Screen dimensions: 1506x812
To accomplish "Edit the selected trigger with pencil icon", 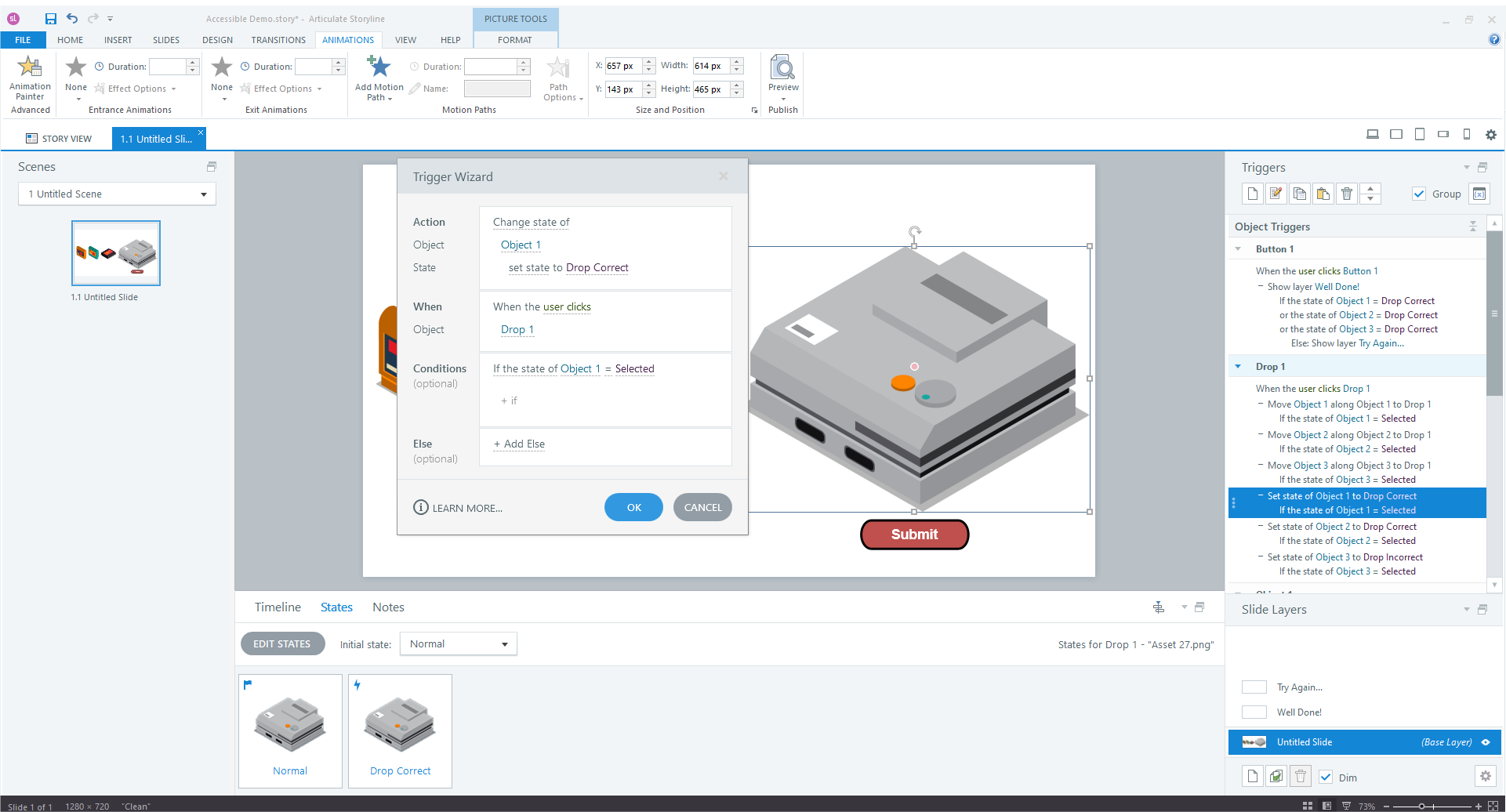I will pos(1276,194).
